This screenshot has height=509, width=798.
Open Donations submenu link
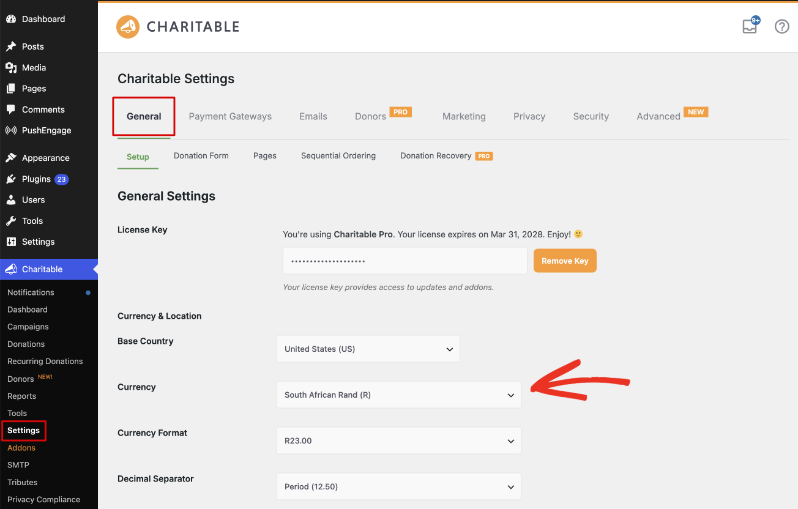[26, 344]
